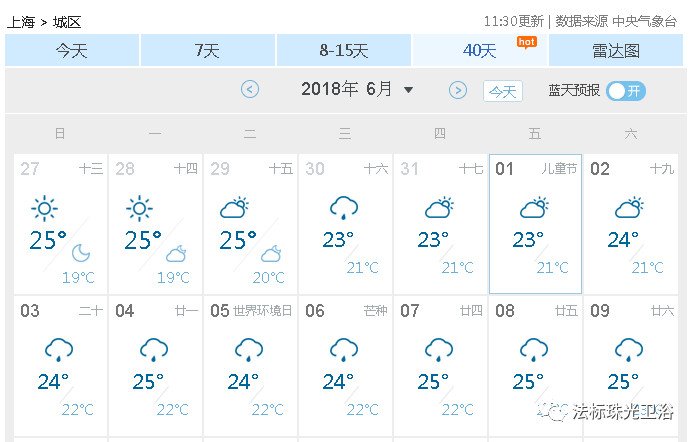
Task: Click partly cloudy icon on June 01
Action: 534,208
